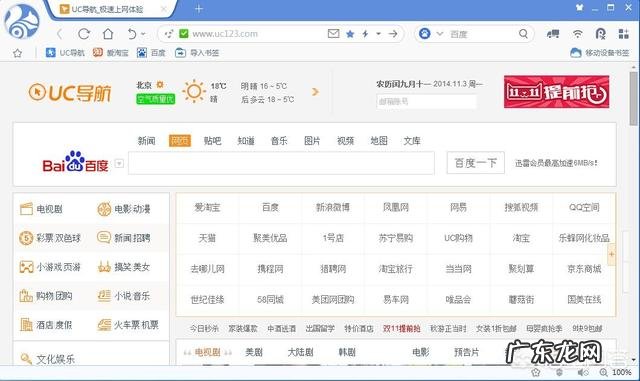Close the UC导航 tab
Viewport: 640px width, 381px height.
164,9
